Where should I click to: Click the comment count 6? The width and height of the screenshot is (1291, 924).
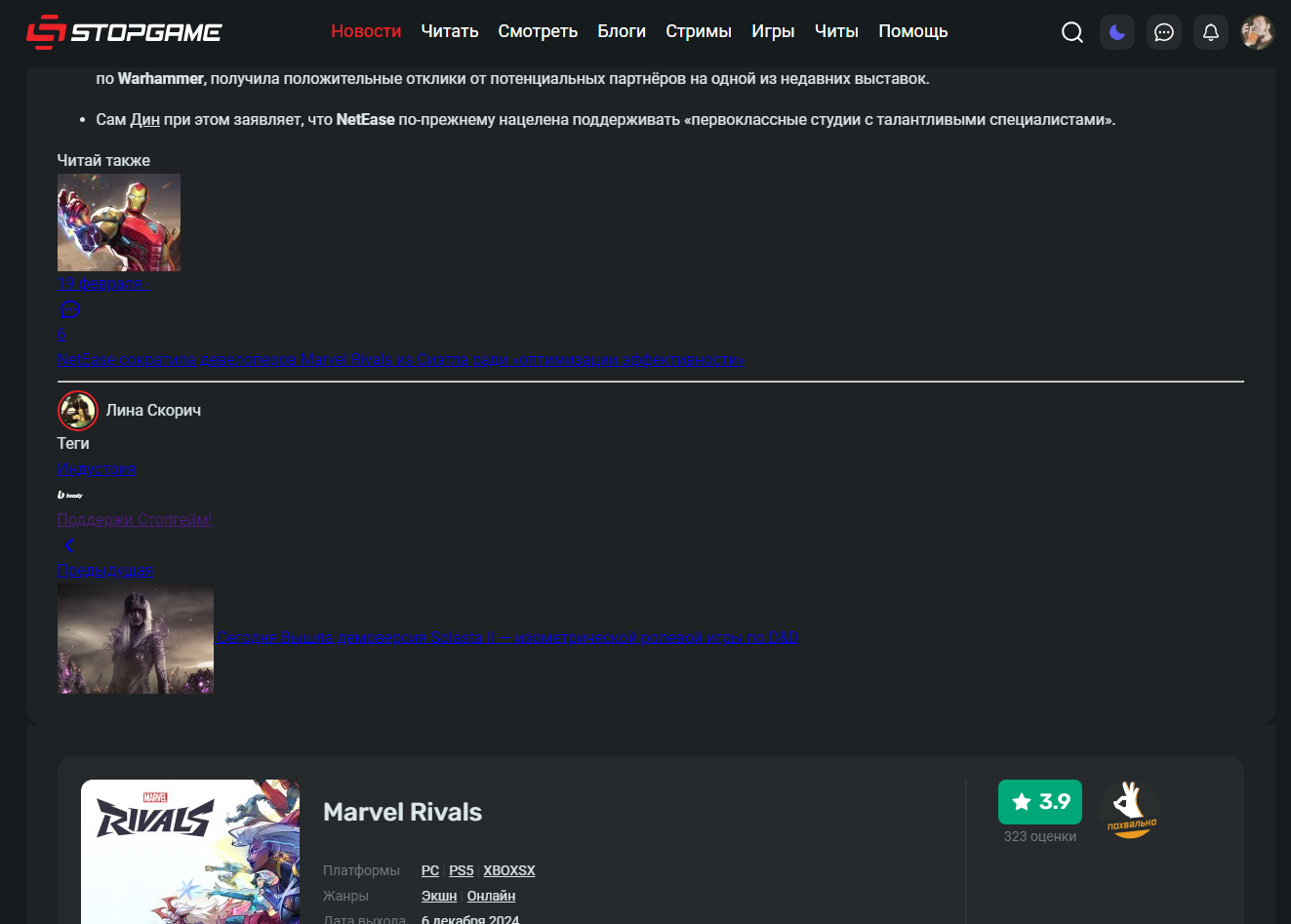pos(61,334)
